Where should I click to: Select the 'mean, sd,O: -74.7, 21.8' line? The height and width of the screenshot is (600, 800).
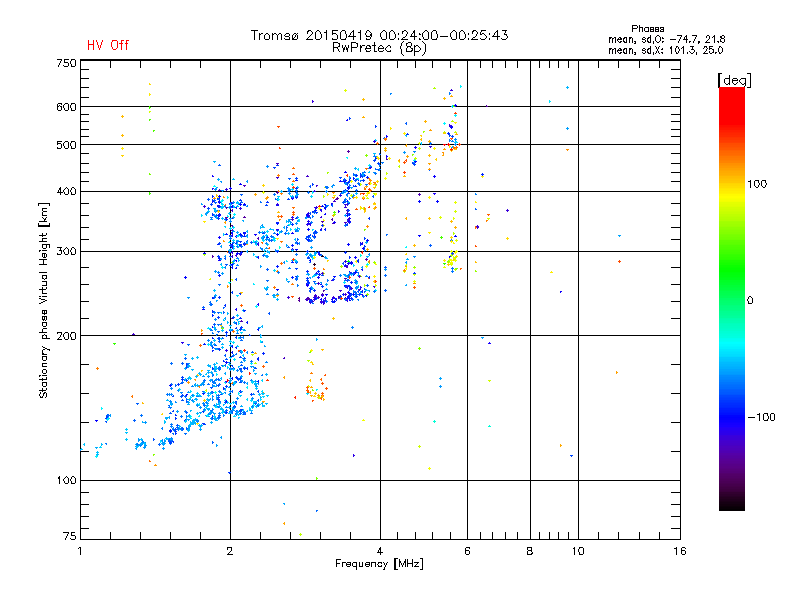(x=666, y=40)
